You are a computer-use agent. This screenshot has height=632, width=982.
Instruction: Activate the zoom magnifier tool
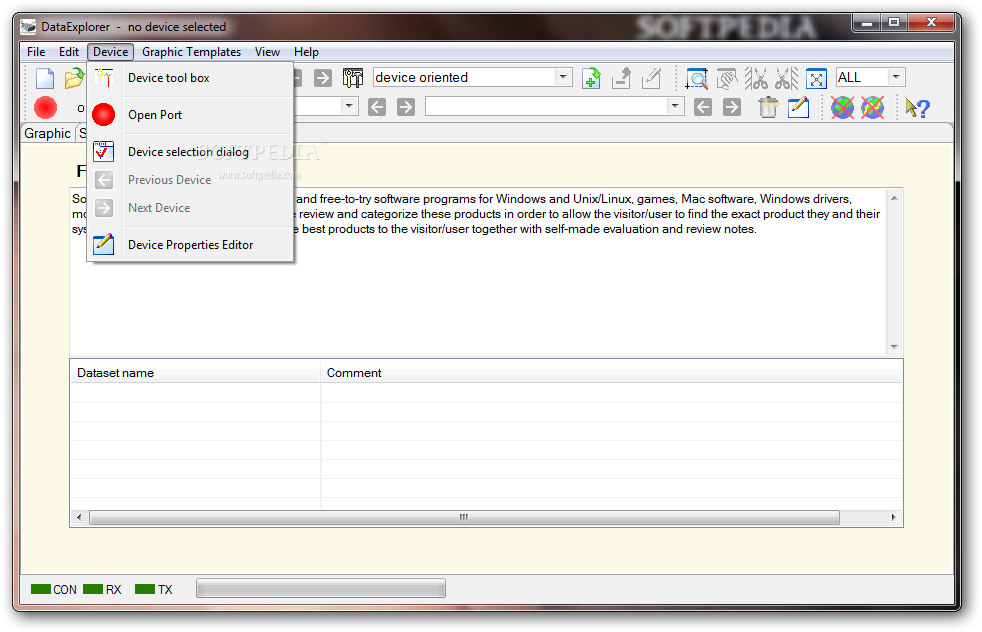[696, 78]
